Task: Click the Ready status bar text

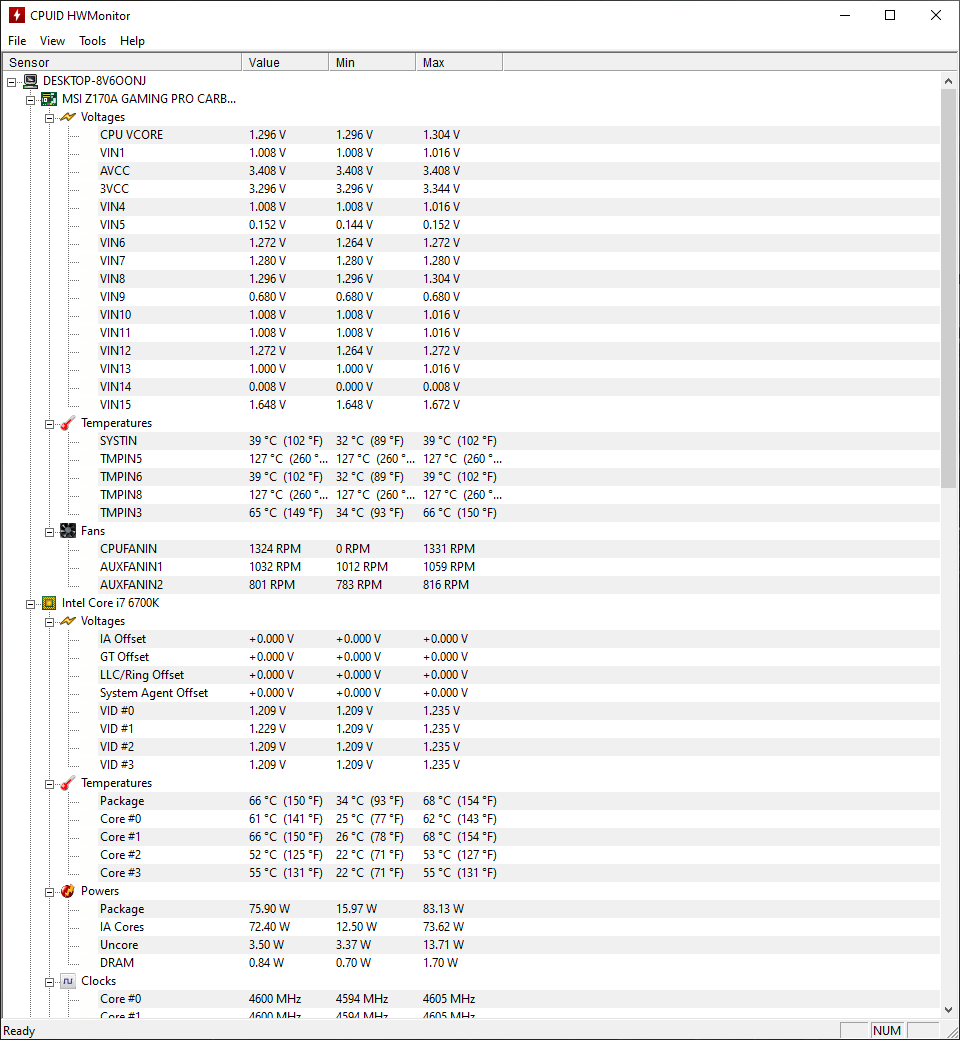Action: (x=19, y=1031)
